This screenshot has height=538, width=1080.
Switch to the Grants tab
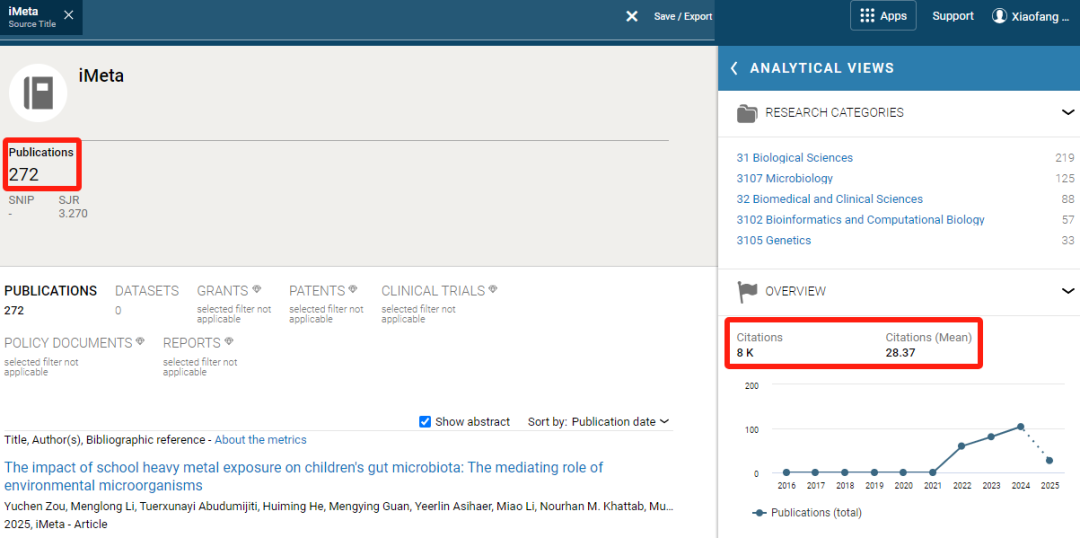[x=223, y=291]
